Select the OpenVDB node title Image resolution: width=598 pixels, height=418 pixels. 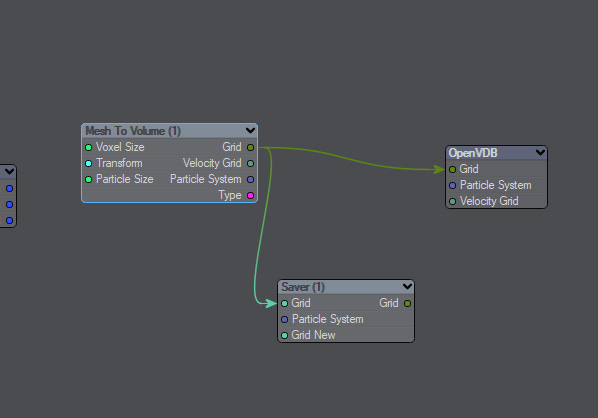(473, 153)
